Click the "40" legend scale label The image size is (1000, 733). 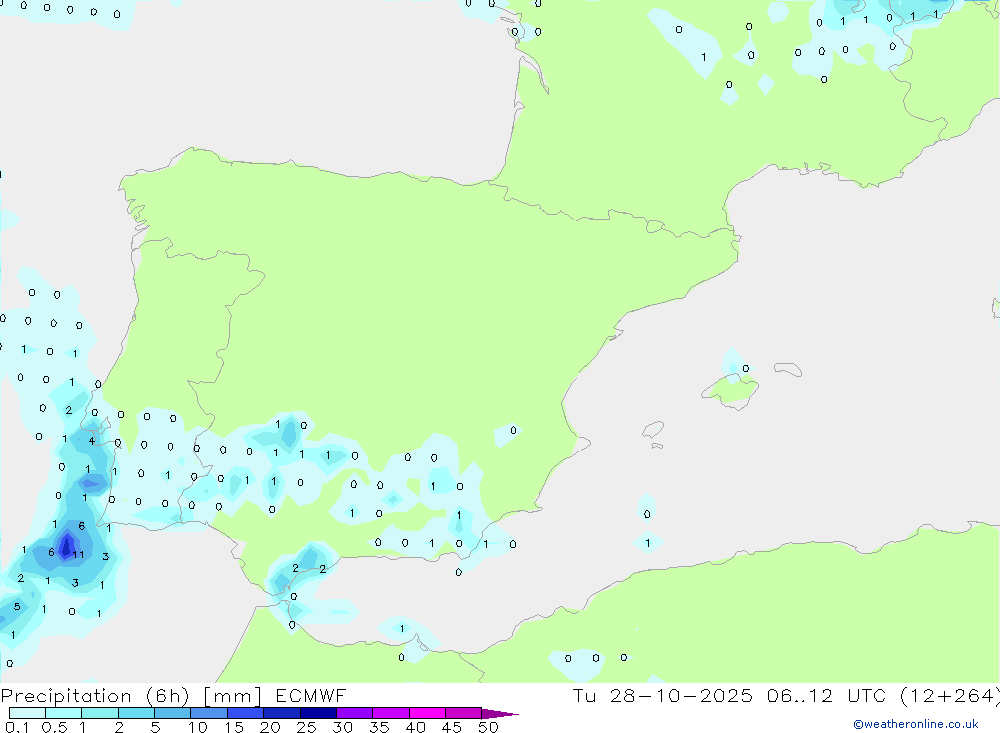pyautogui.click(x=415, y=727)
